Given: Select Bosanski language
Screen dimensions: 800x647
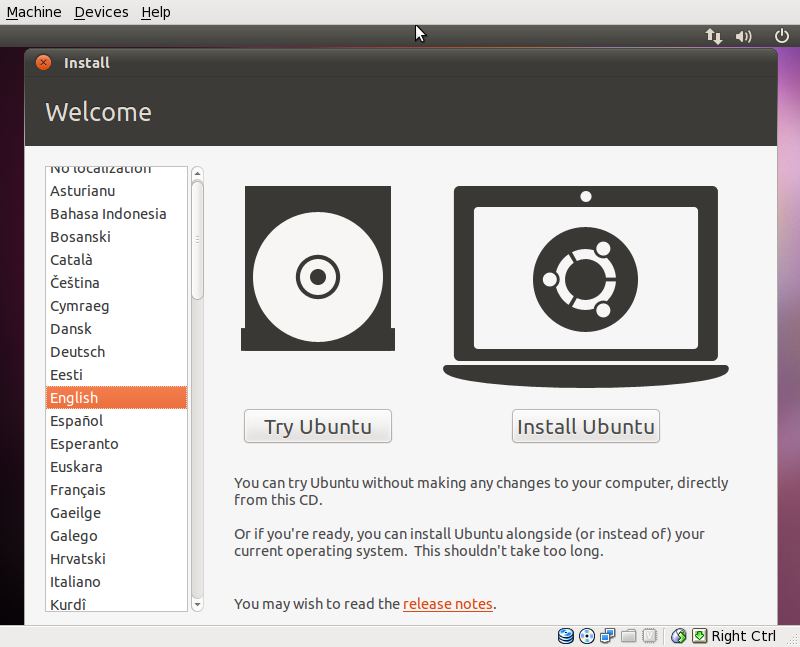Looking at the screenshot, I should 116,237.
